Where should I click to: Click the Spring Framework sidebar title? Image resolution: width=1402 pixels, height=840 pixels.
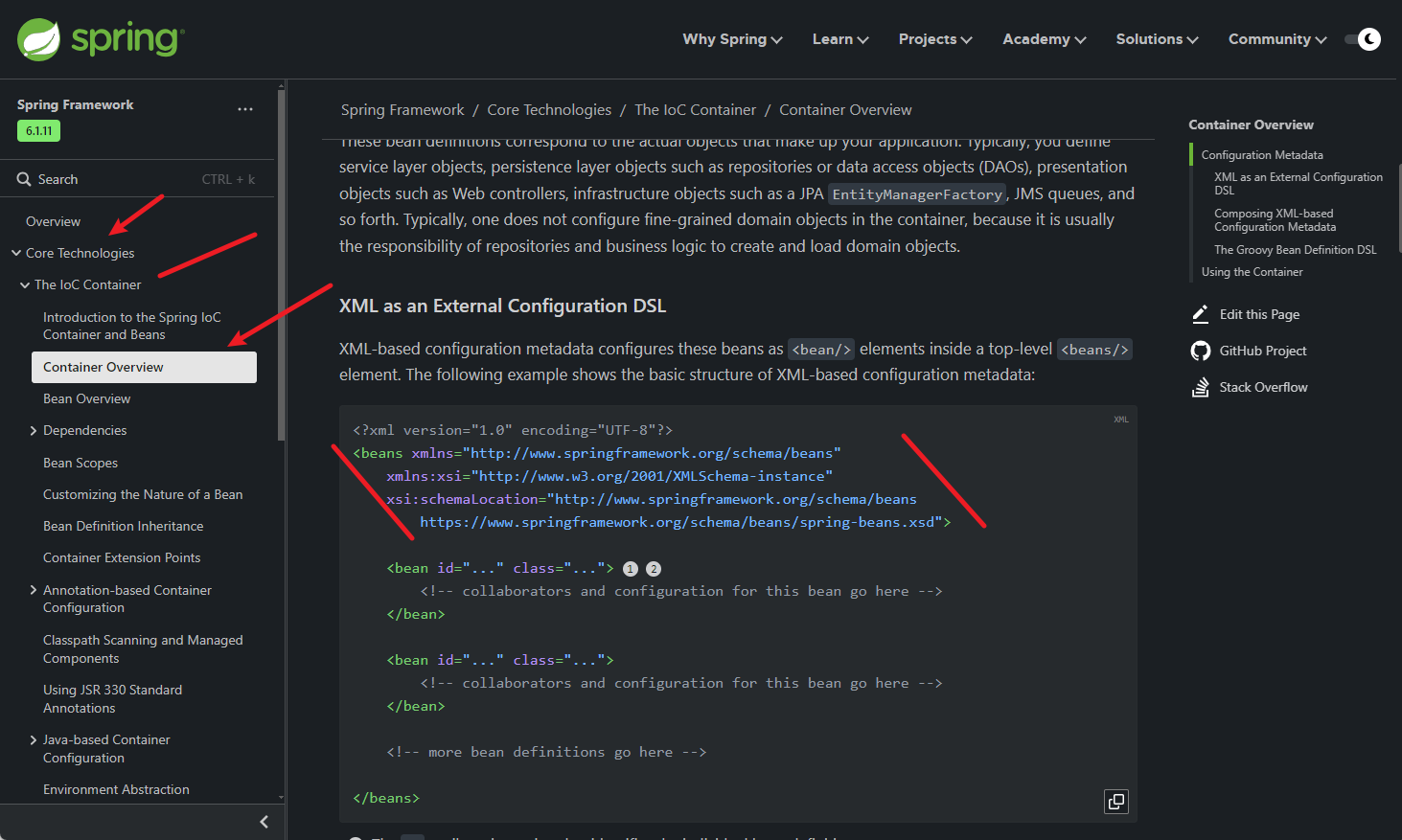pos(75,104)
